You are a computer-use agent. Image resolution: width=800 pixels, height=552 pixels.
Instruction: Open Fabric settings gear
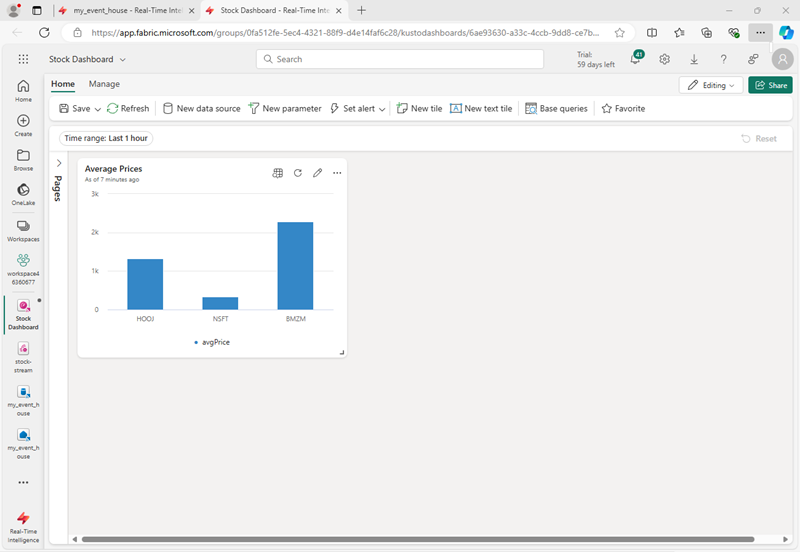click(664, 59)
